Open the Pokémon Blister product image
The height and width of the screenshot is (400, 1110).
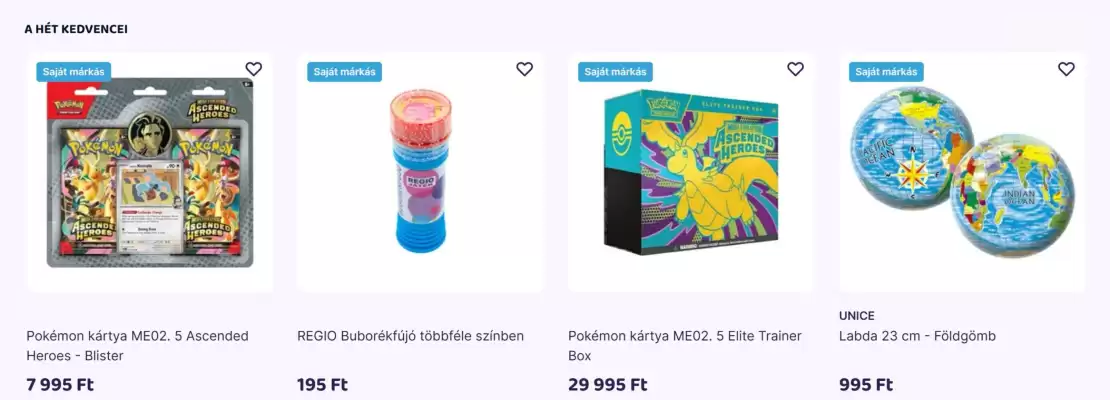pos(150,175)
